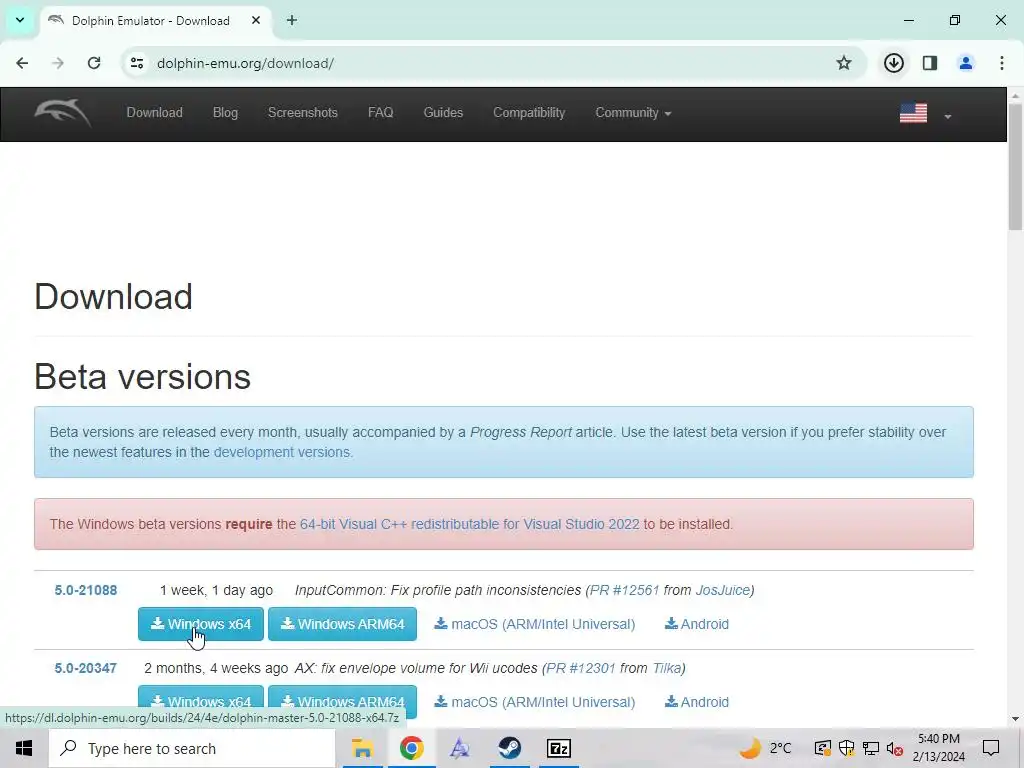Reload the page with the refresh icon

point(94,63)
